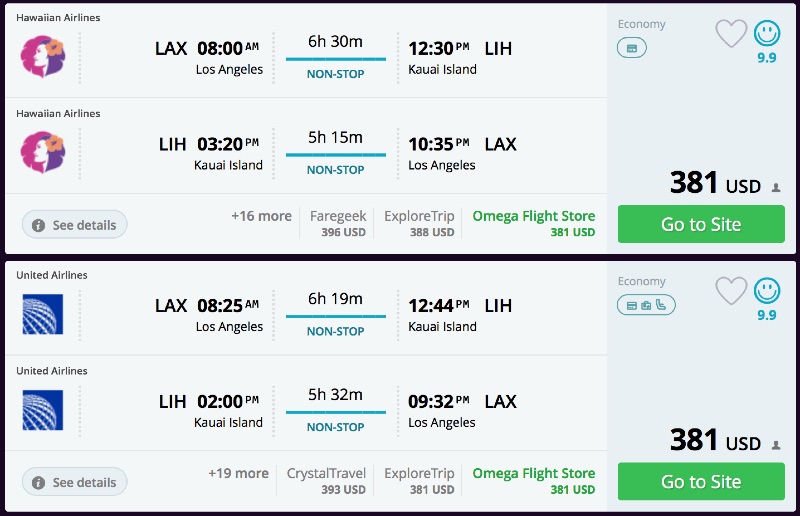Screen dimensions: 800x516
Task: Go to Site for Hawaiian Airlines flight
Action: [x=701, y=224]
